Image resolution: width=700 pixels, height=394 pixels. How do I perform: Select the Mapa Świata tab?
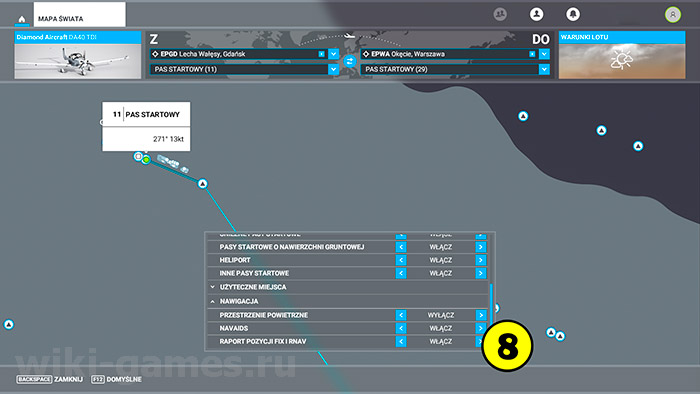click(79, 15)
